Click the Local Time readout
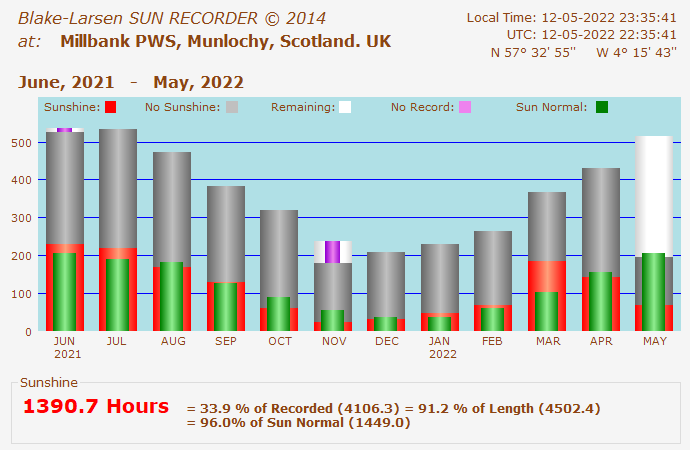 (572, 18)
